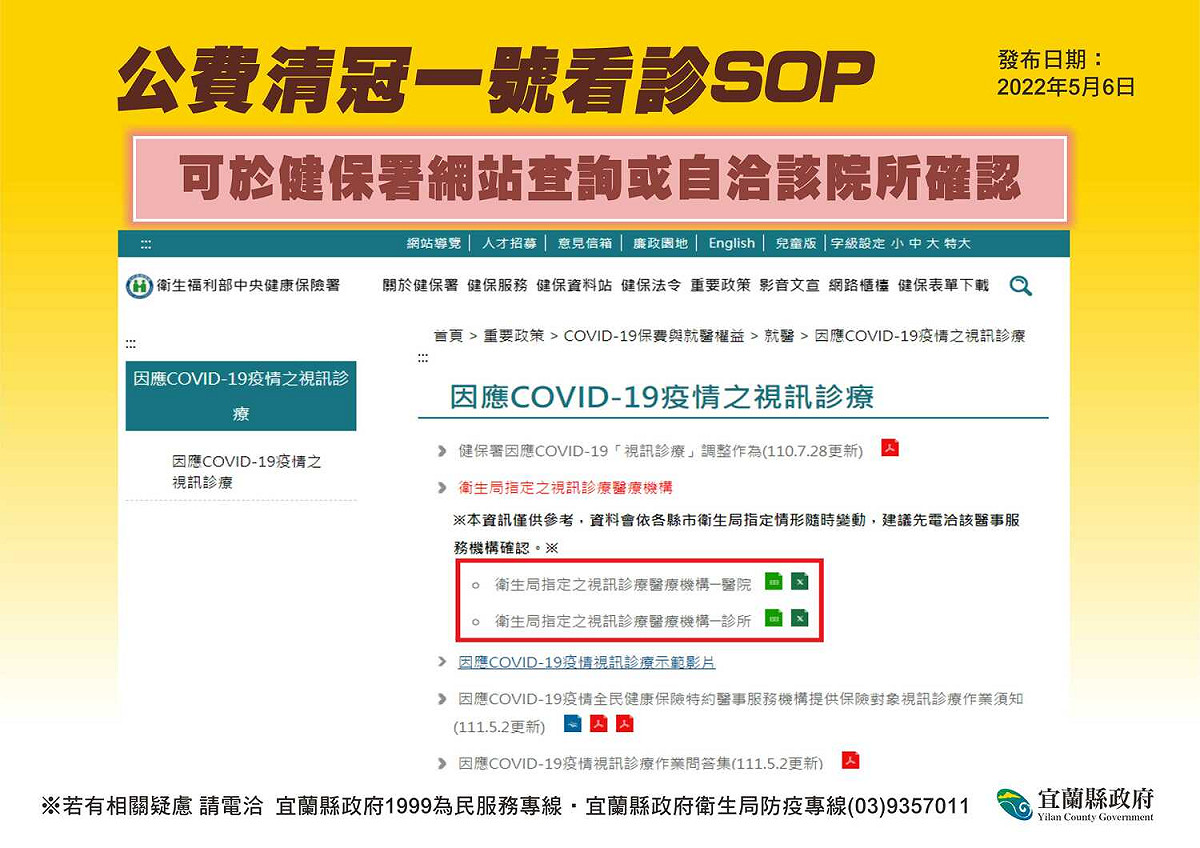Open 關於健保署 menu

pos(420,285)
